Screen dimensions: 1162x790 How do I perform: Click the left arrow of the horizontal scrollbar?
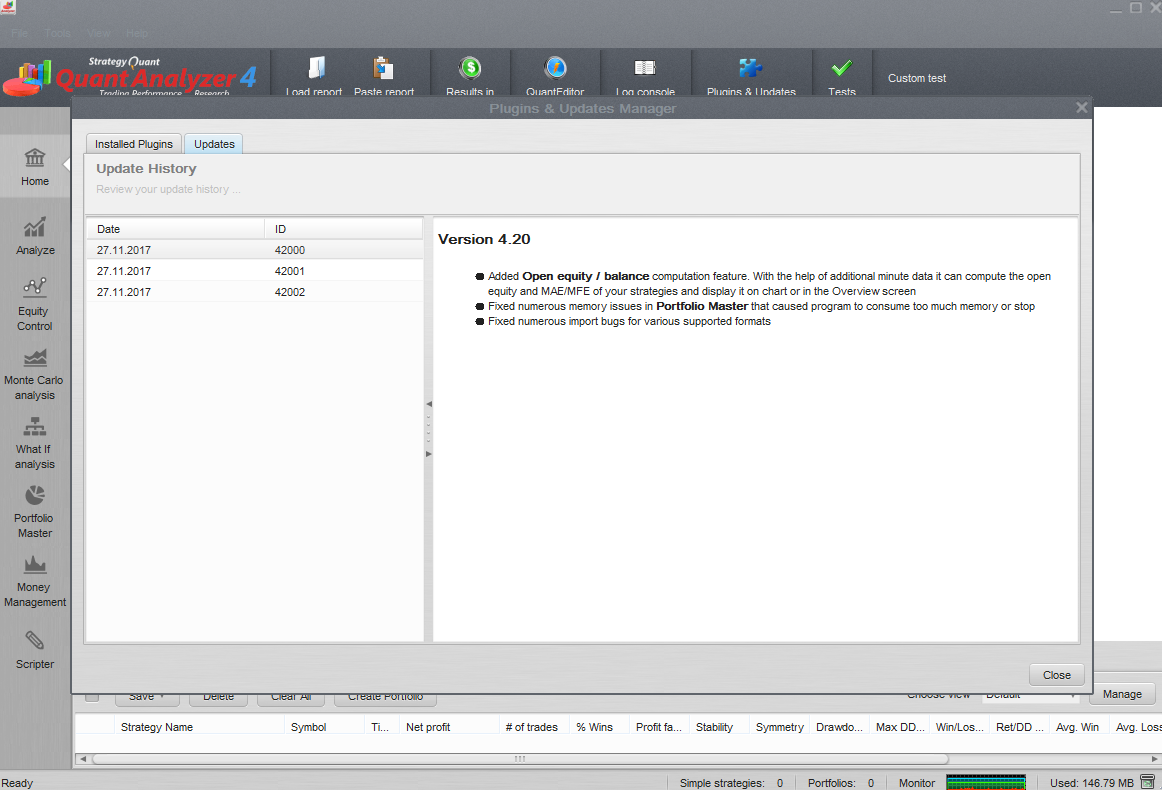coord(82,759)
